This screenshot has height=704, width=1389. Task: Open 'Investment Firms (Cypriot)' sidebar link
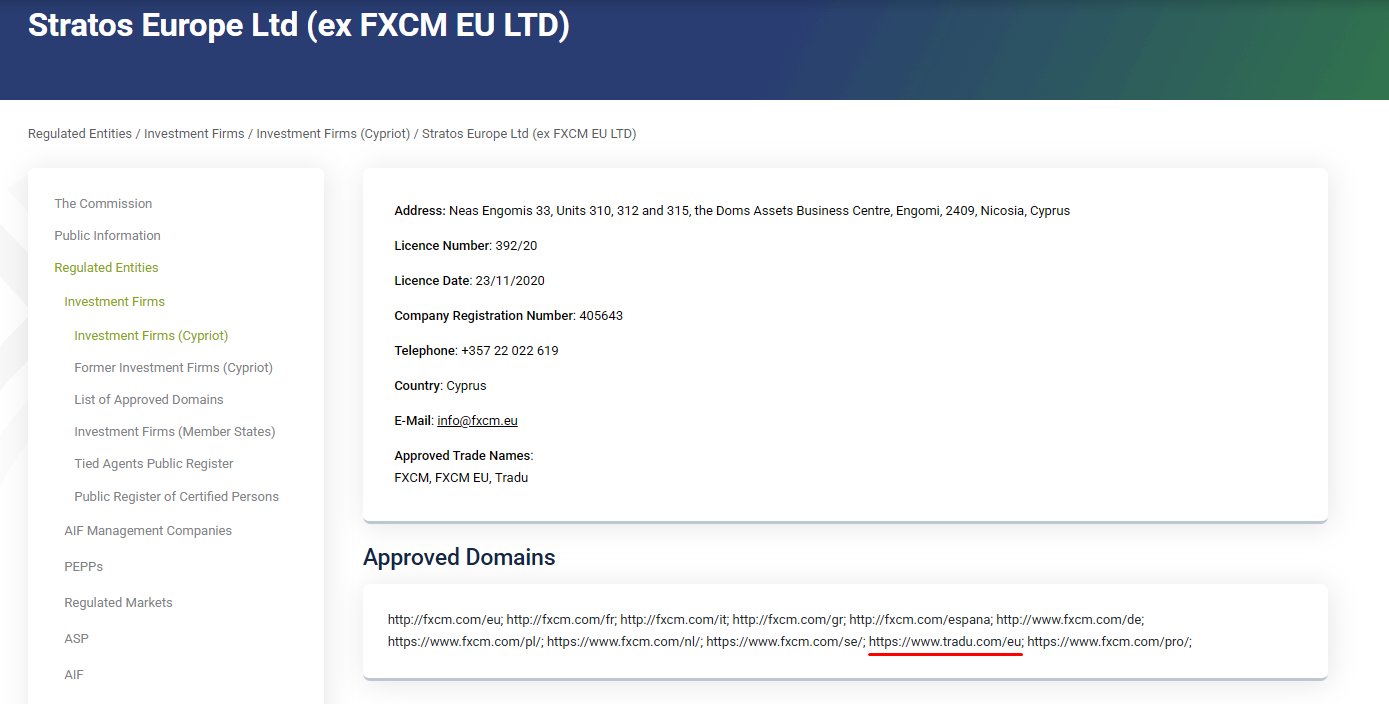[x=151, y=336]
